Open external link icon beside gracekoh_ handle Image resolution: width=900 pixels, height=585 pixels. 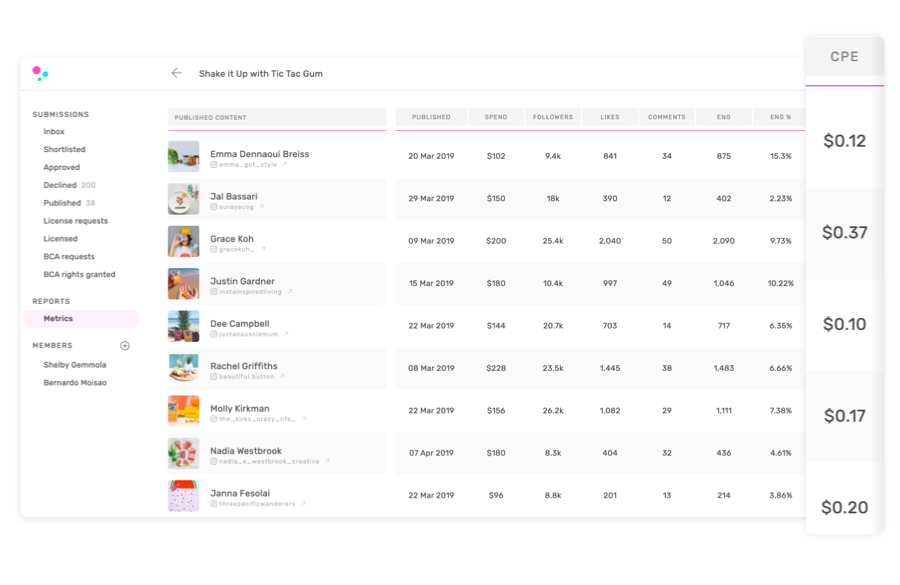(x=263, y=250)
